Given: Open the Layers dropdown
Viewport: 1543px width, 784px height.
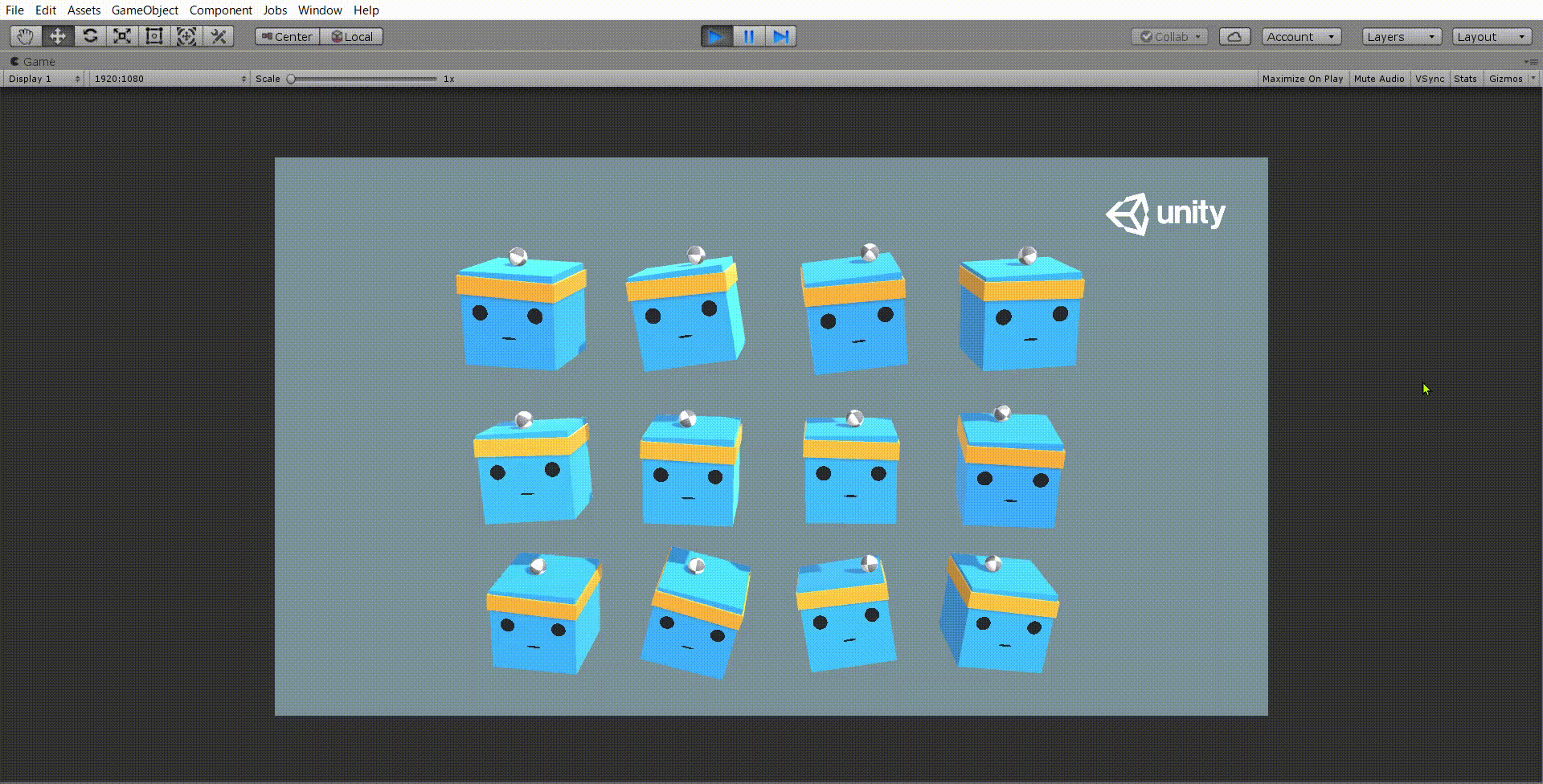Looking at the screenshot, I should 1402,36.
